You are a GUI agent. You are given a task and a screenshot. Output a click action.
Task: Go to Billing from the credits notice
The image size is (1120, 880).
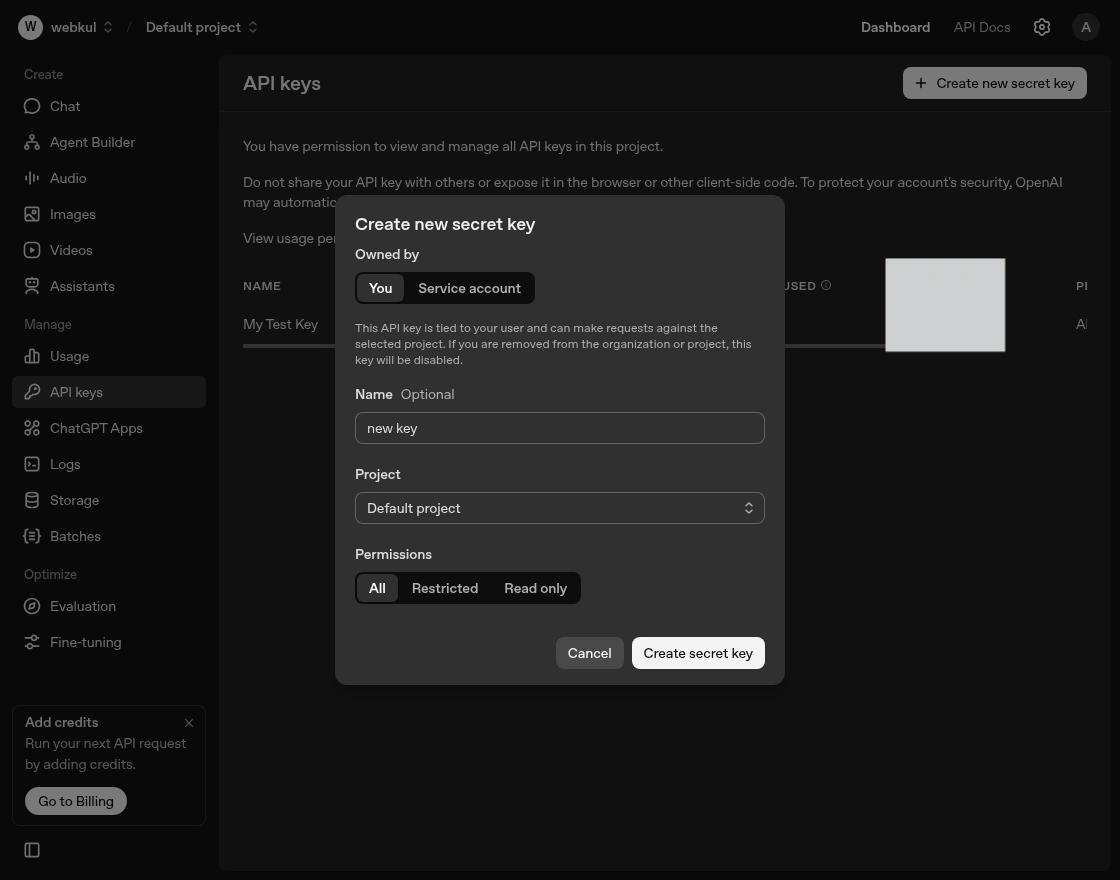pyautogui.click(x=75, y=801)
